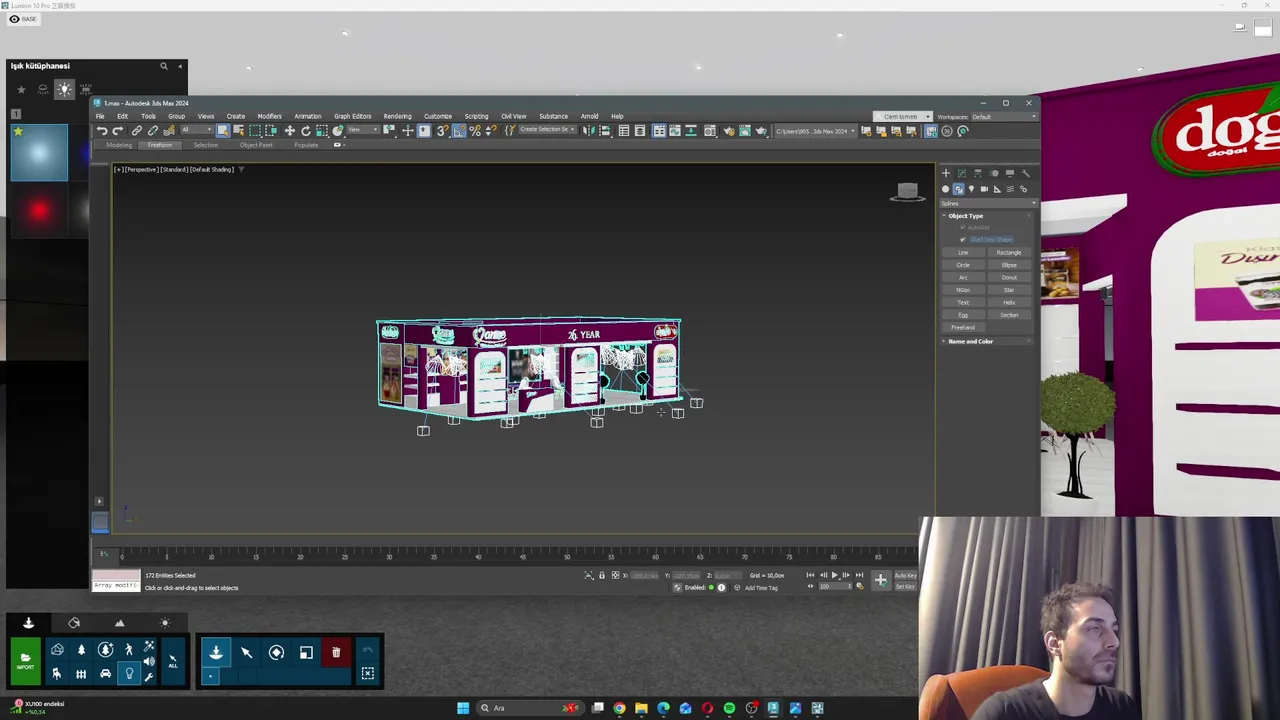Choose the Lumion sound speaker category icon
The image size is (1280, 720).
tap(149, 661)
